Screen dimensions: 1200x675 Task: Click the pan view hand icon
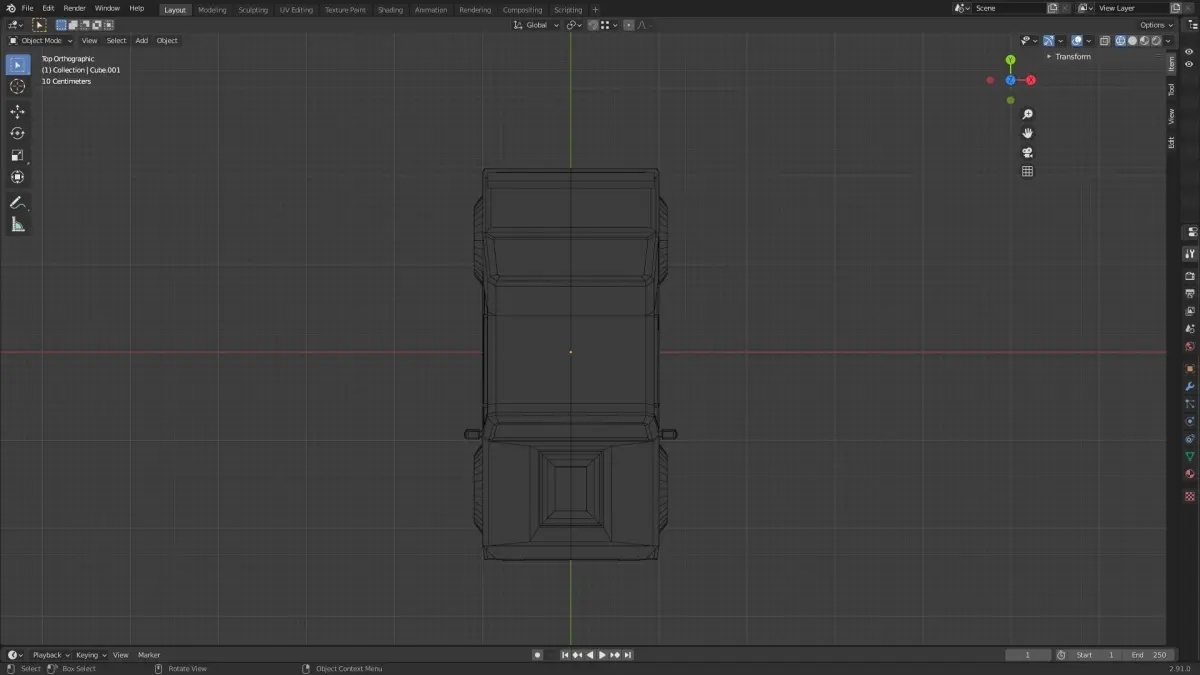[x=1027, y=133]
